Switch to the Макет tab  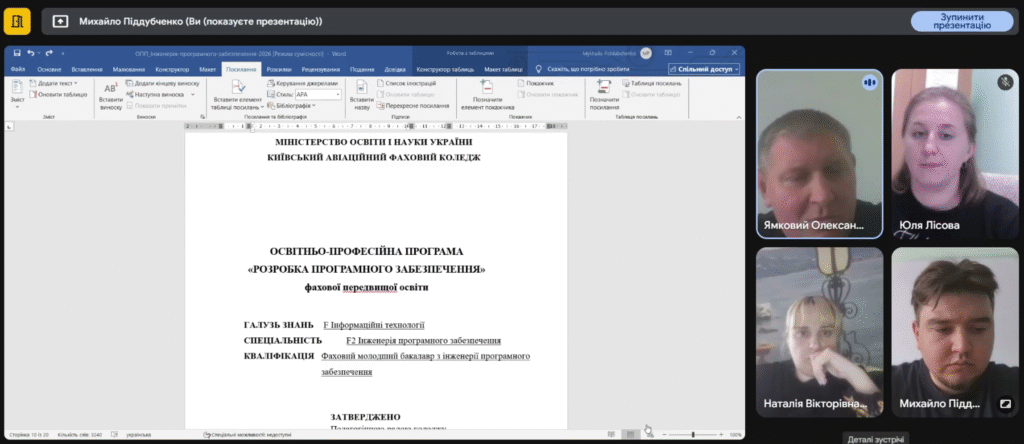tap(208, 69)
